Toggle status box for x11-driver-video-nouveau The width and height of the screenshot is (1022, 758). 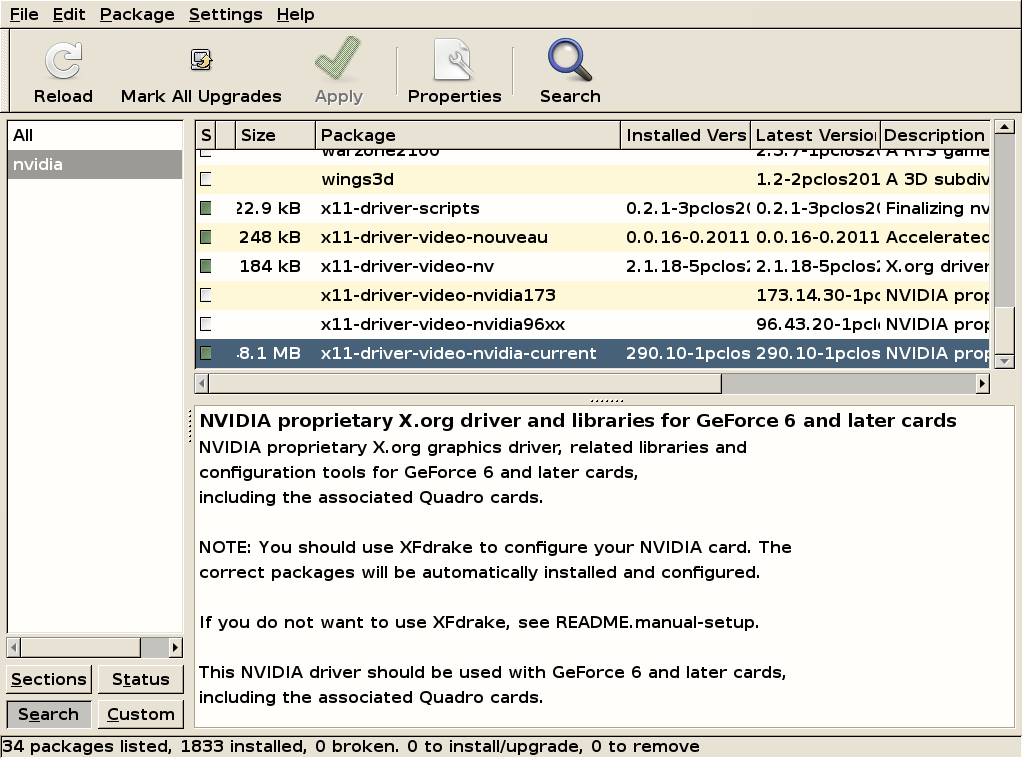(206, 237)
